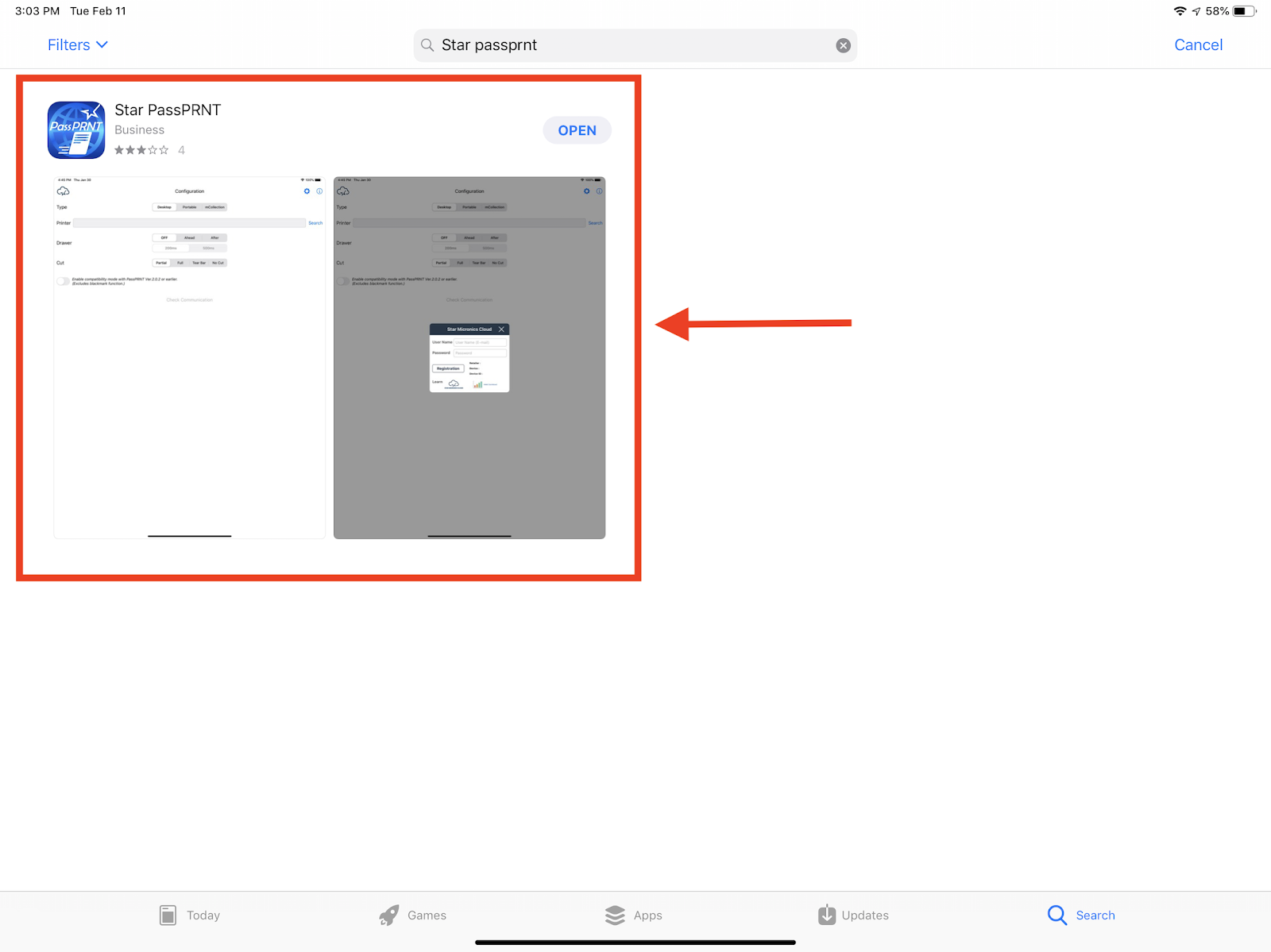This screenshot has width=1271, height=952.
Task: Tap the 3:03 PM clock
Action: pos(37,11)
